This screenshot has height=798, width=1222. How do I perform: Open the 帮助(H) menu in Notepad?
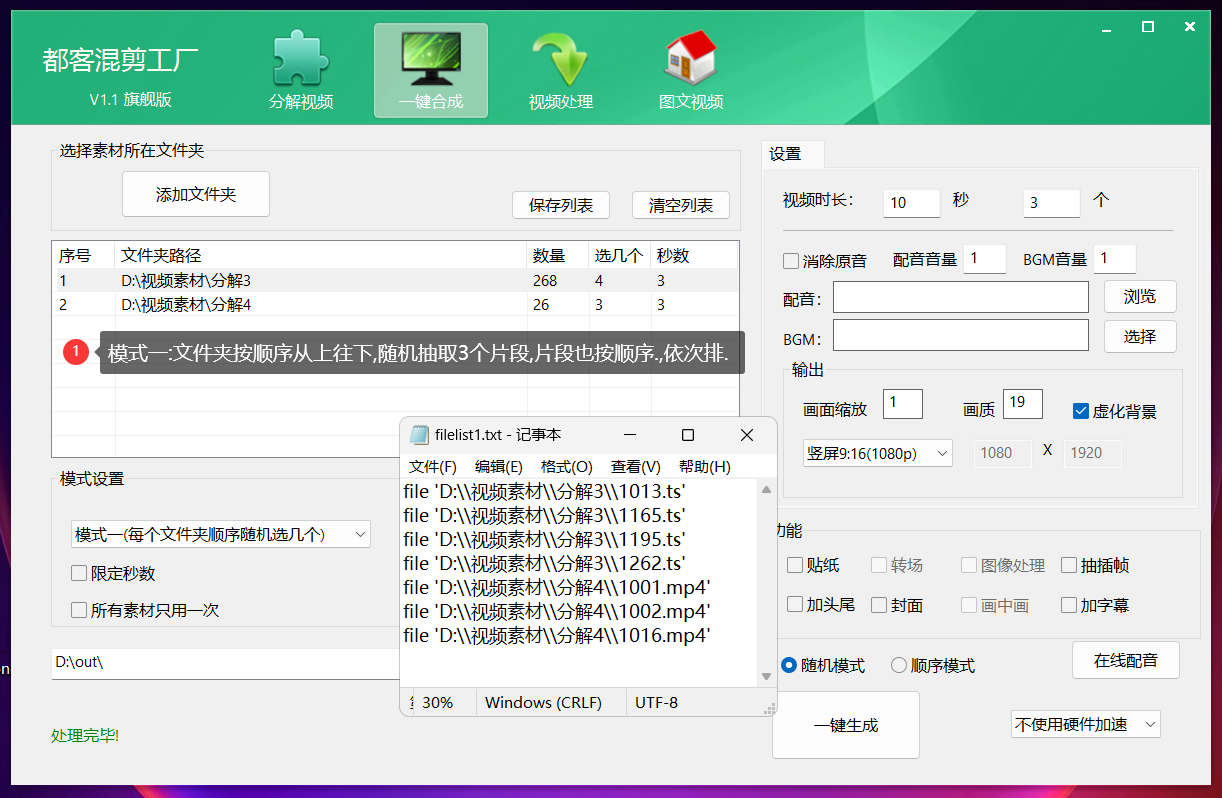point(705,467)
